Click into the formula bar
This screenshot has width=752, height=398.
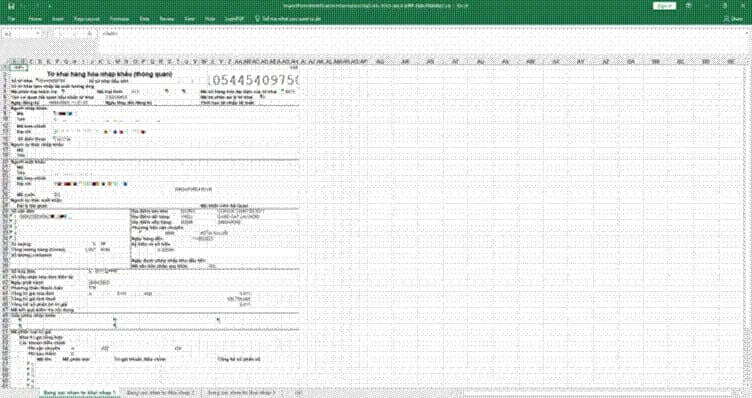(422, 34)
